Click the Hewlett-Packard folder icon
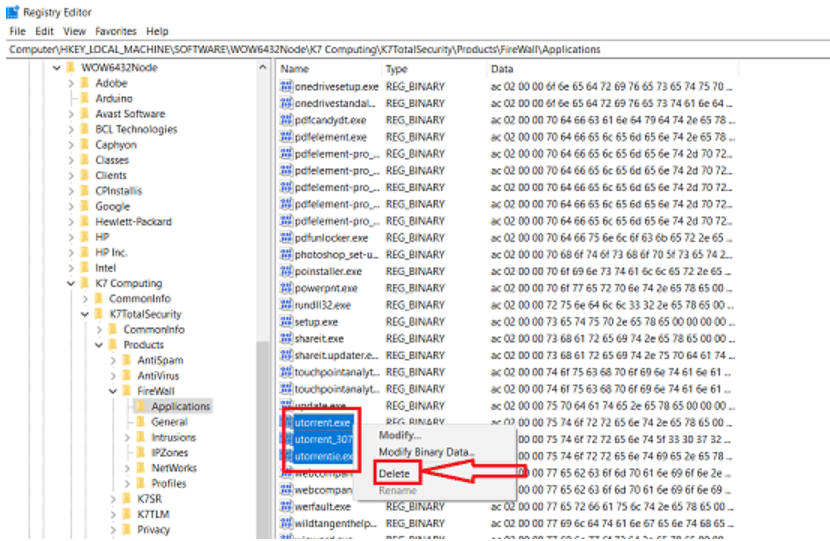Image resolution: width=830 pixels, height=541 pixels. 85,221
